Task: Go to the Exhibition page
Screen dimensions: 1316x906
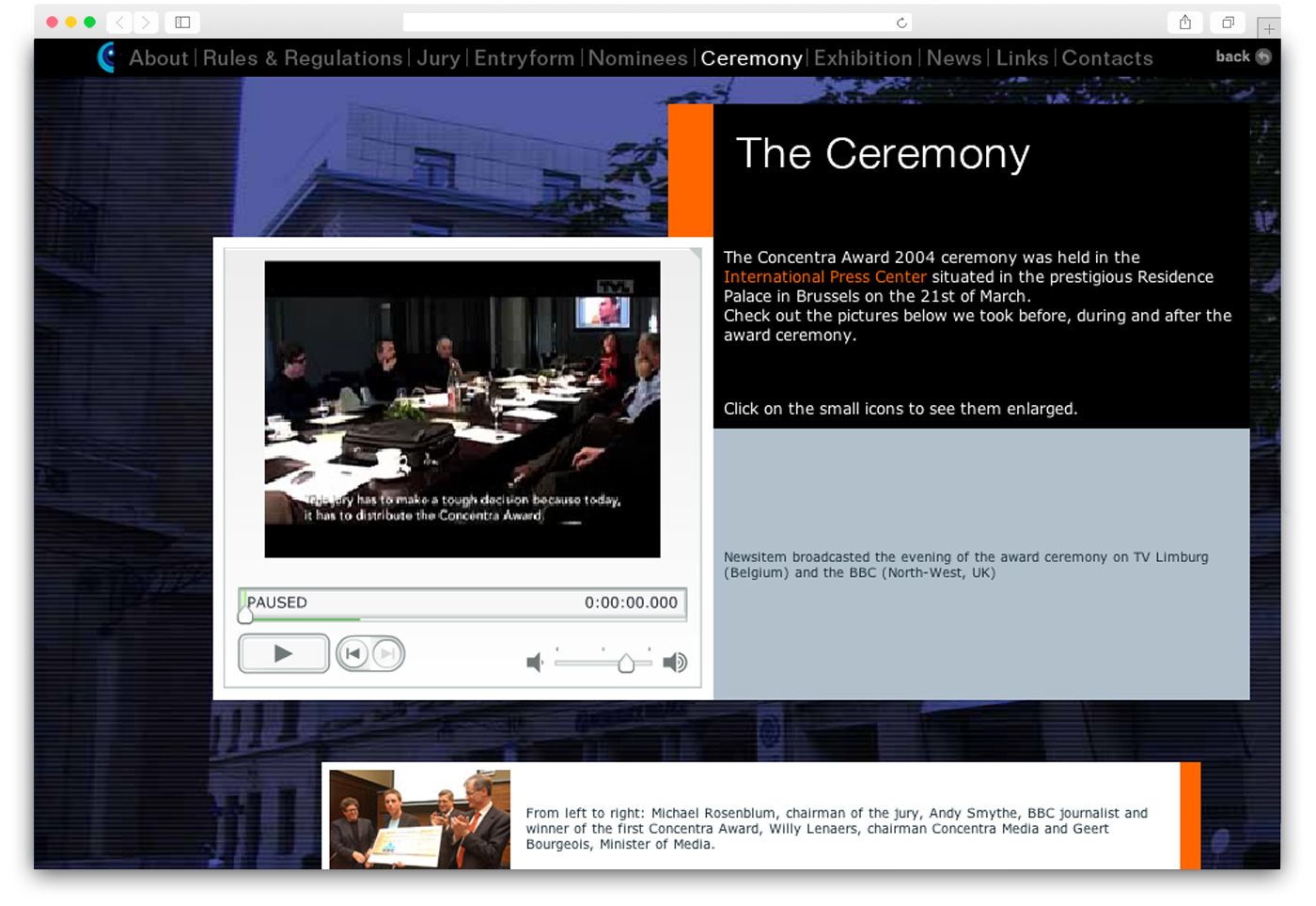Action: tap(862, 58)
